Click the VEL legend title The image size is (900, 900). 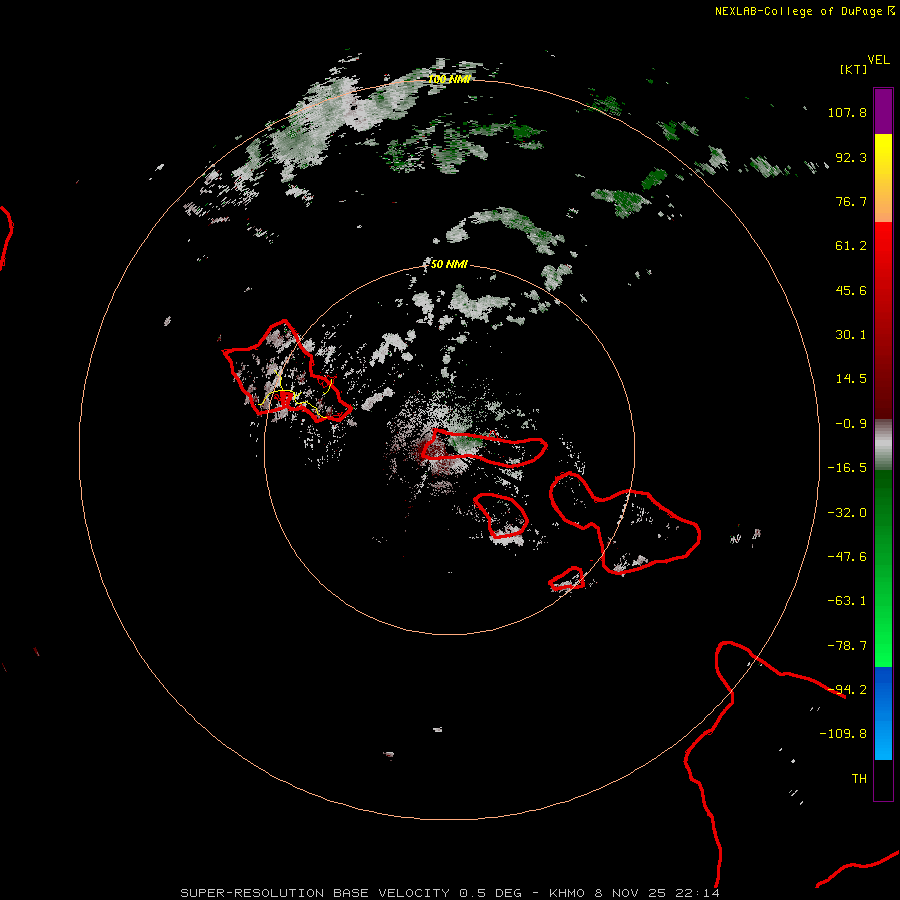(878, 60)
